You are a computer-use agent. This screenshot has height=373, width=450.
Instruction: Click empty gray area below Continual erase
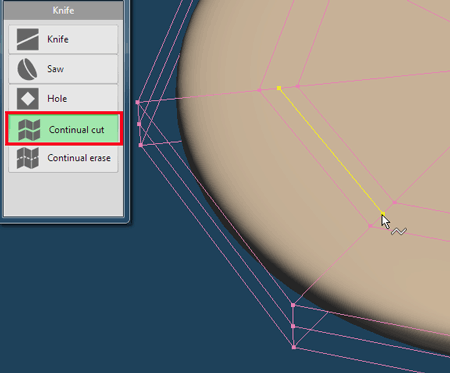(63, 194)
